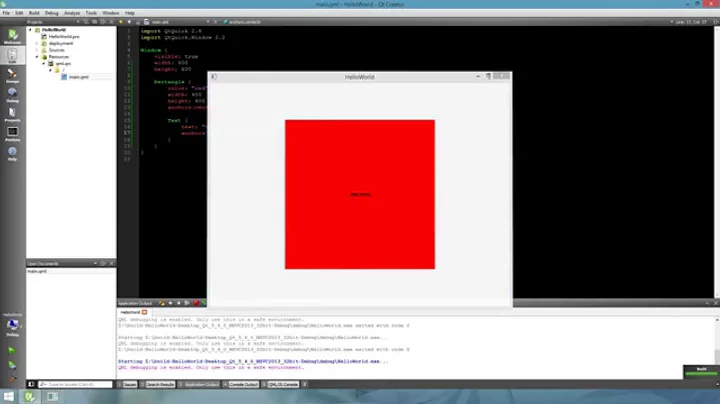The width and height of the screenshot is (720, 404).
Task: Open the File menu
Action: 6,13
